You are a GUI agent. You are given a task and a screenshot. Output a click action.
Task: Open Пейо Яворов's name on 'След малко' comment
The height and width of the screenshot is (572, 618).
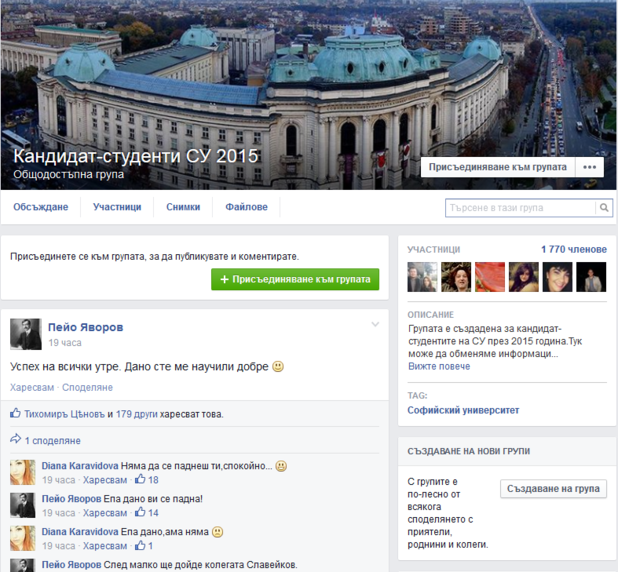[71, 565]
